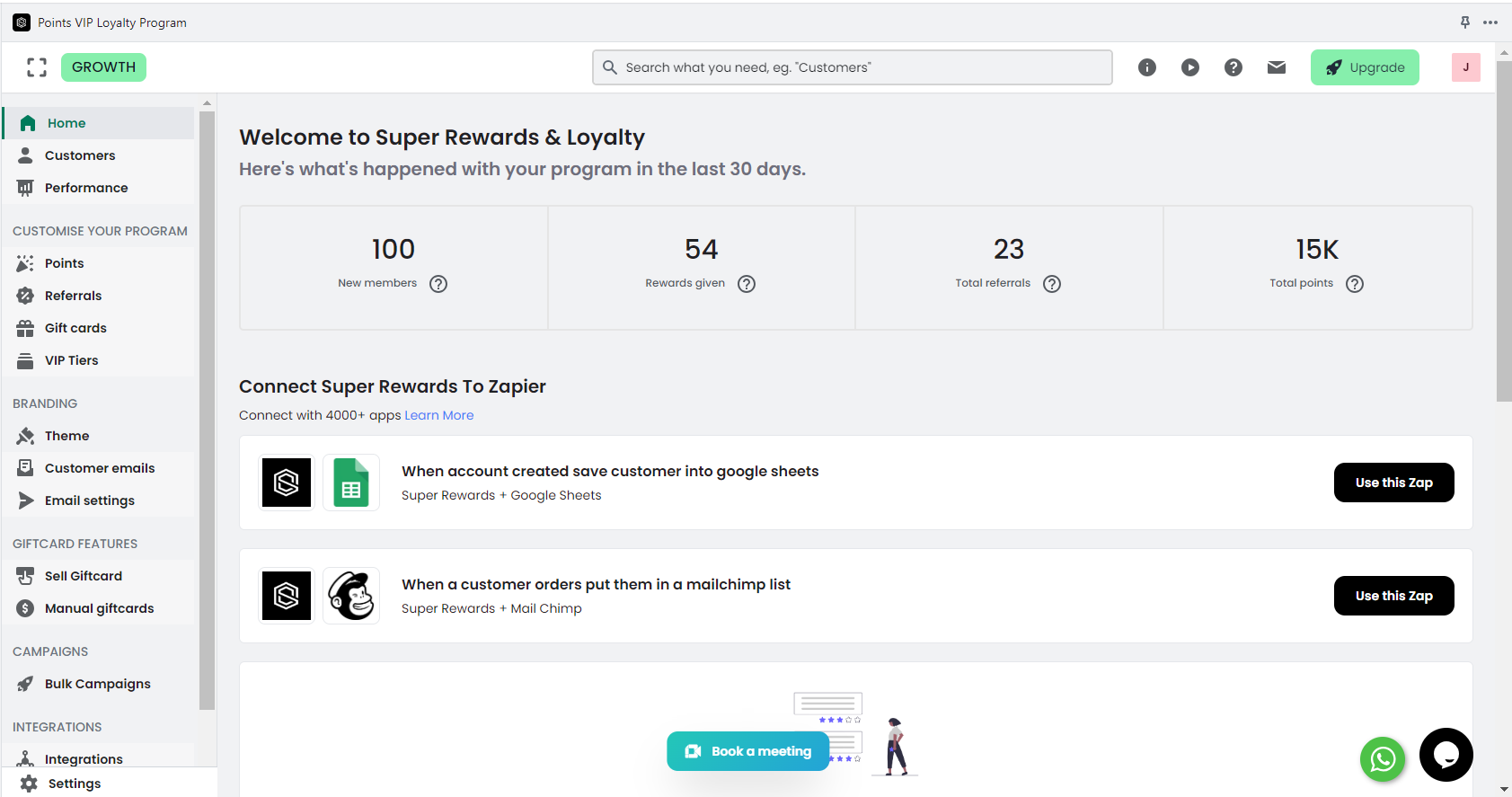
Task: Open the three-dot more options menu
Action: [x=1490, y=22]
